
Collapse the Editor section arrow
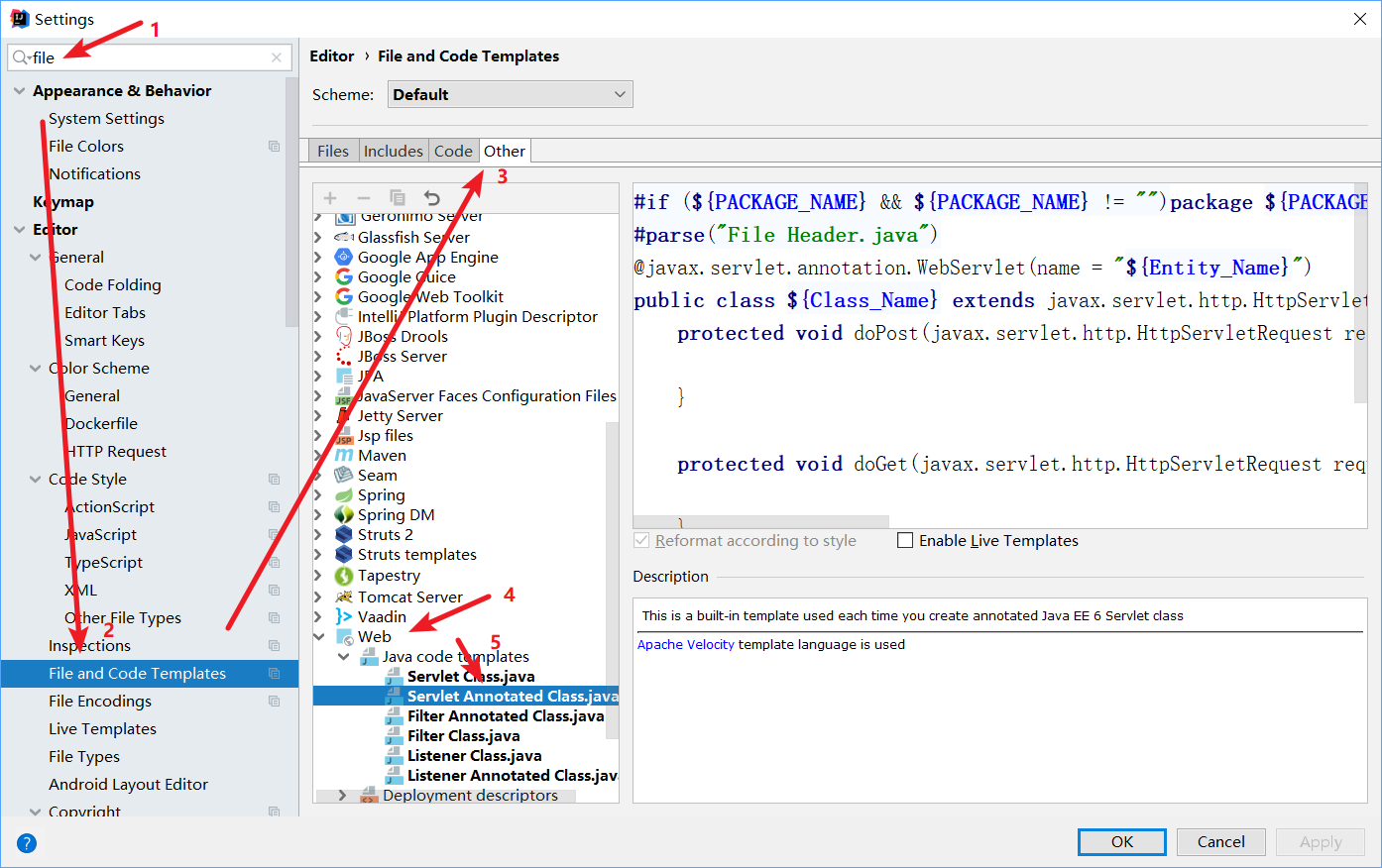tap(20, 229)
